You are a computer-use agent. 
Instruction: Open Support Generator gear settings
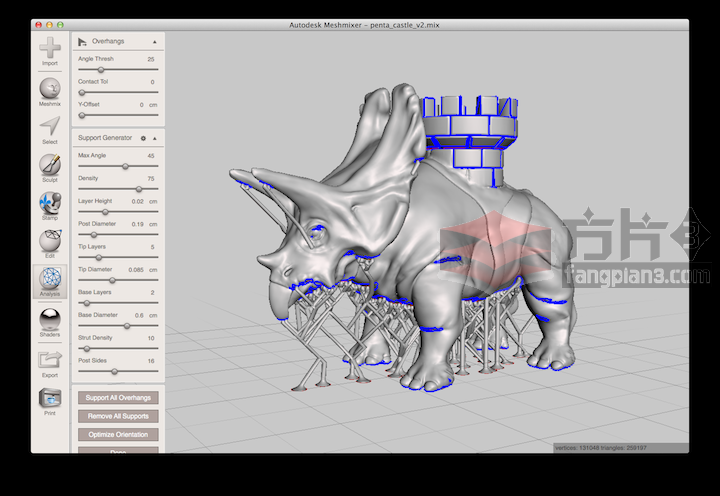pyautogui.click(x=143, y=138)
